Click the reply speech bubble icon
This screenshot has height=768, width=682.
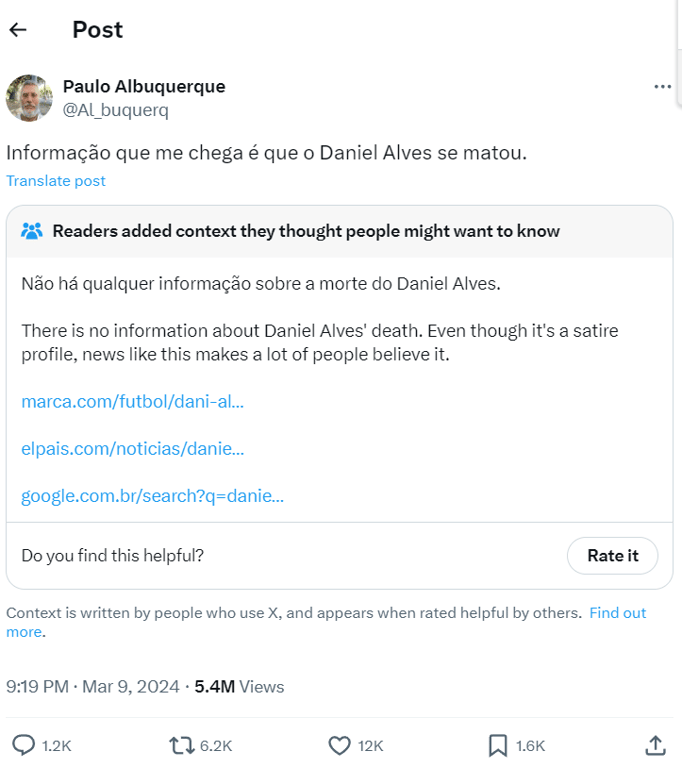coord(23,745)
